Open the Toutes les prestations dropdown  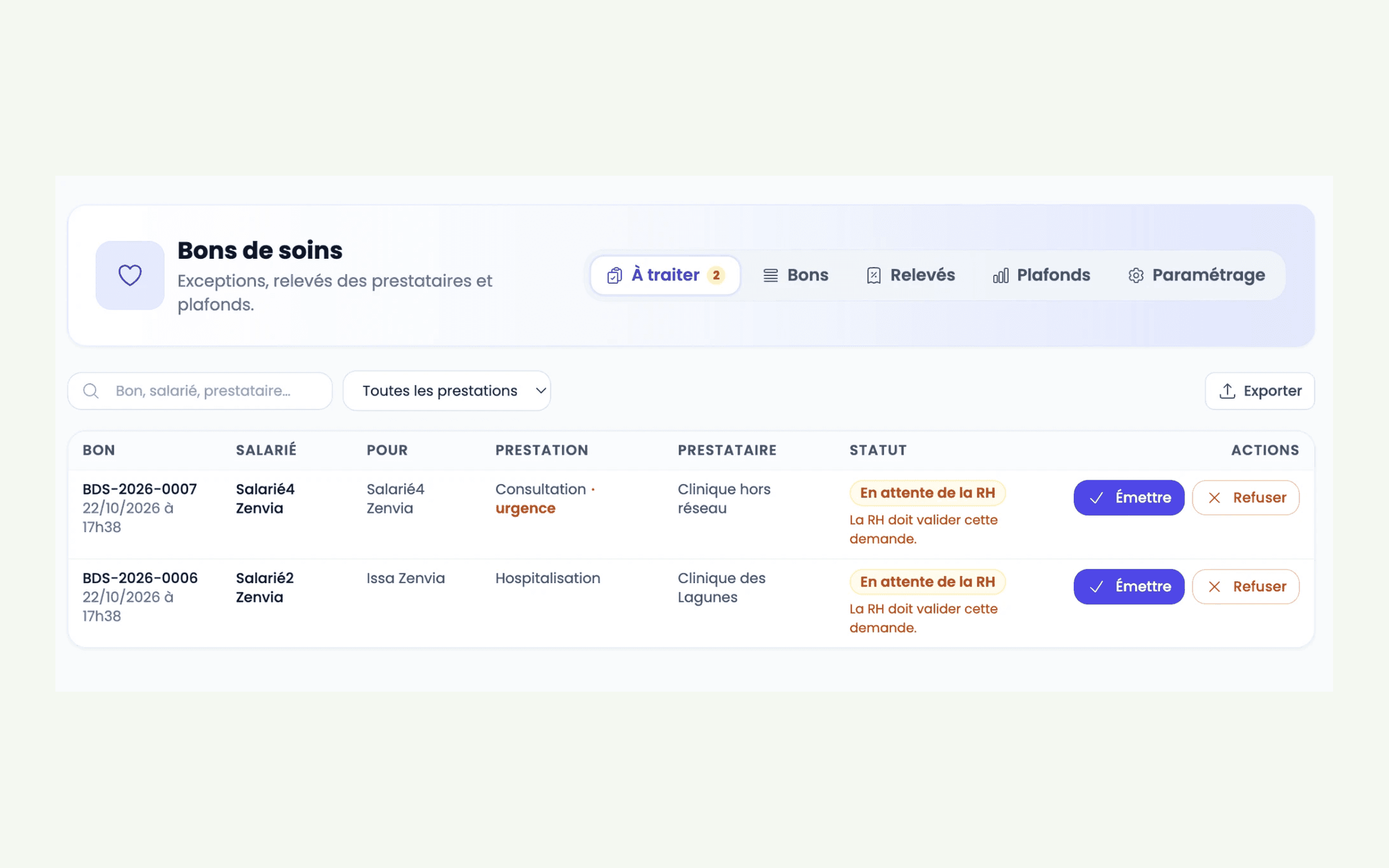(447, 391)
